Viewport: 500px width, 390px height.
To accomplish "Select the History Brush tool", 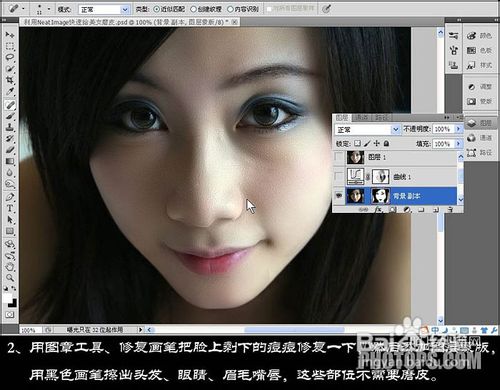I will [10, 139].
